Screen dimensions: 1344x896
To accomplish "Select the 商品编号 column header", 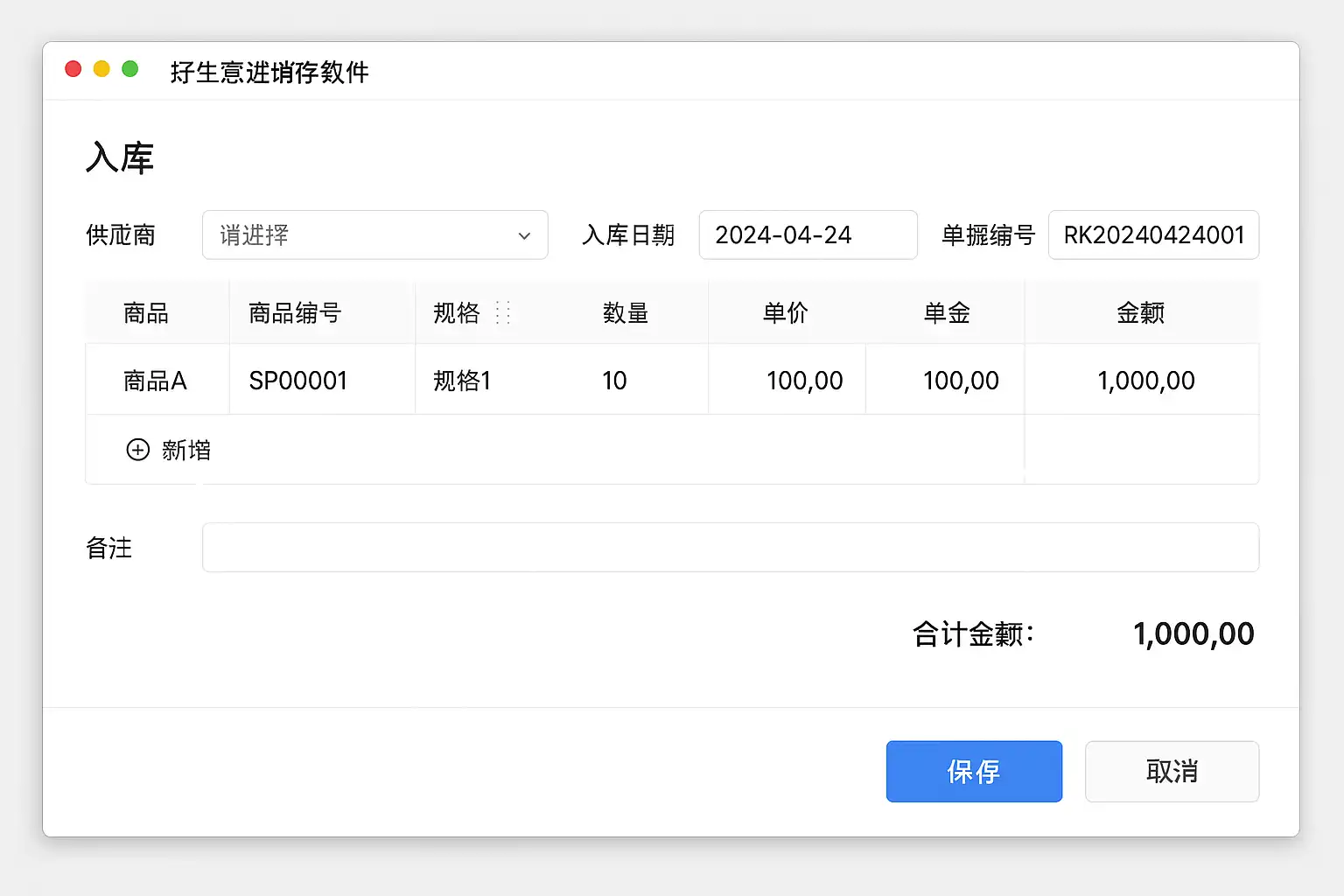I will coord(295,312).
